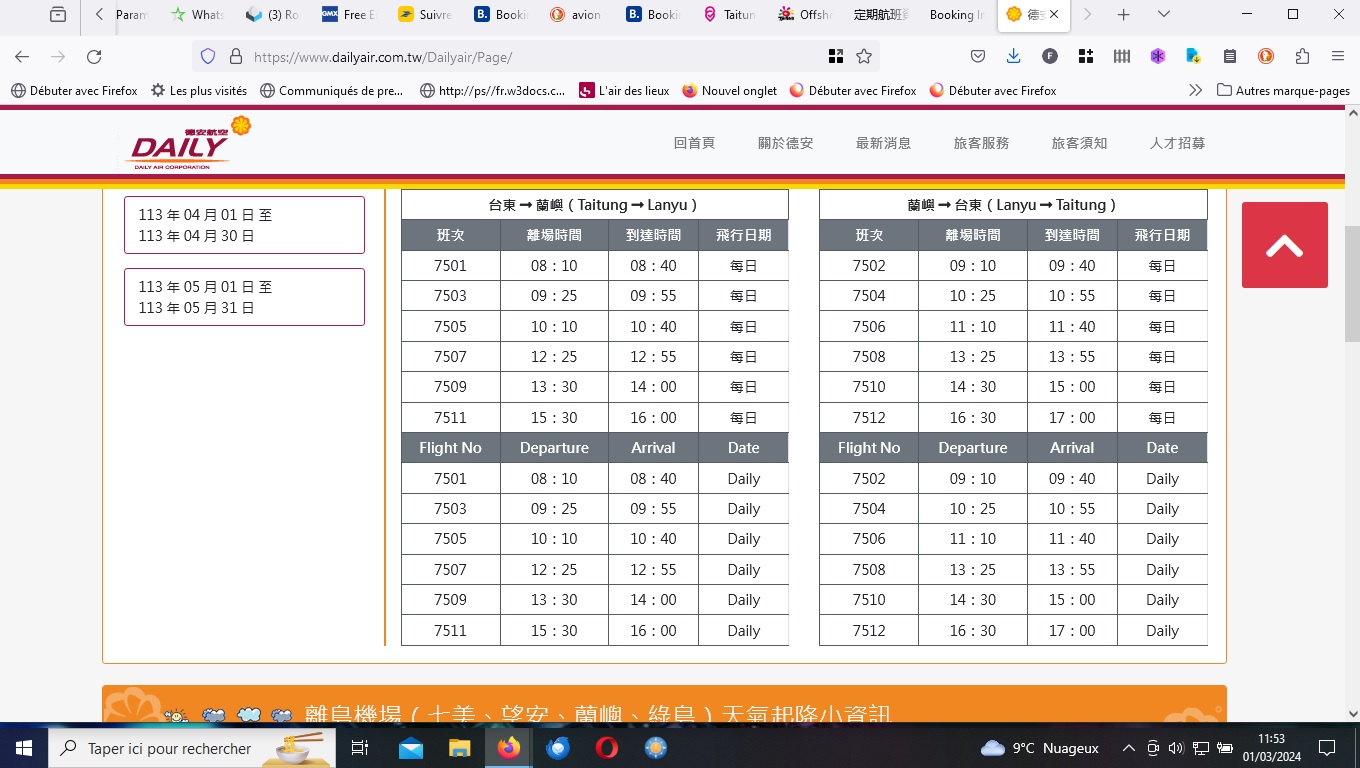Open the Firefox hamburger application menu
The height and width of the screenshot is (768, 1360).
tap(1337, 57)
